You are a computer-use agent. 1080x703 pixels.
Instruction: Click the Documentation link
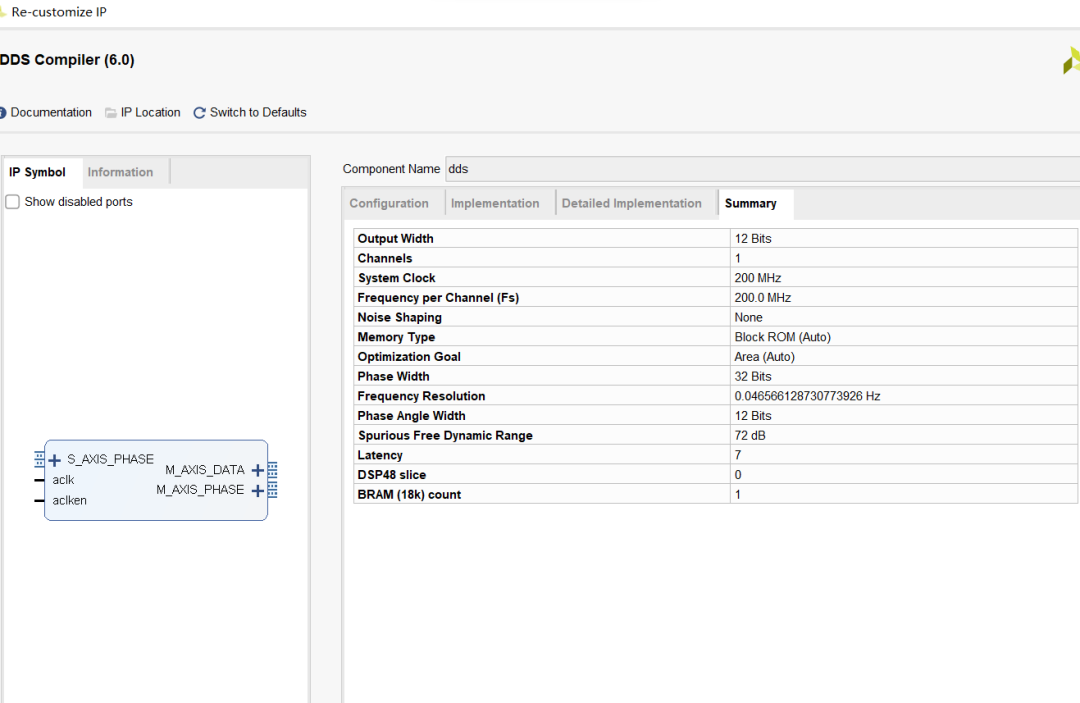(x=51, y=112)
